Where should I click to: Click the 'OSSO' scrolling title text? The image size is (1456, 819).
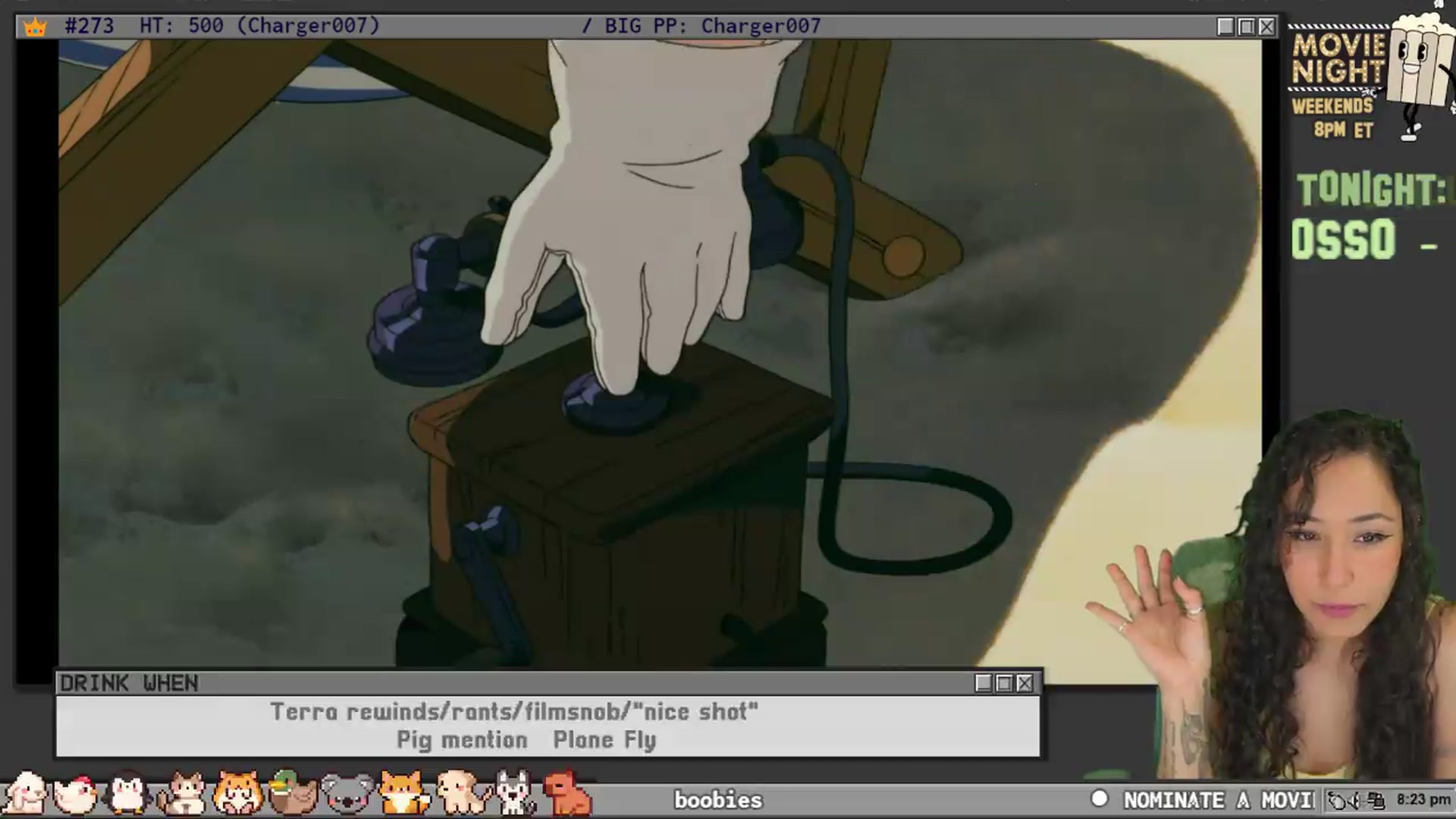point(1343,240)
